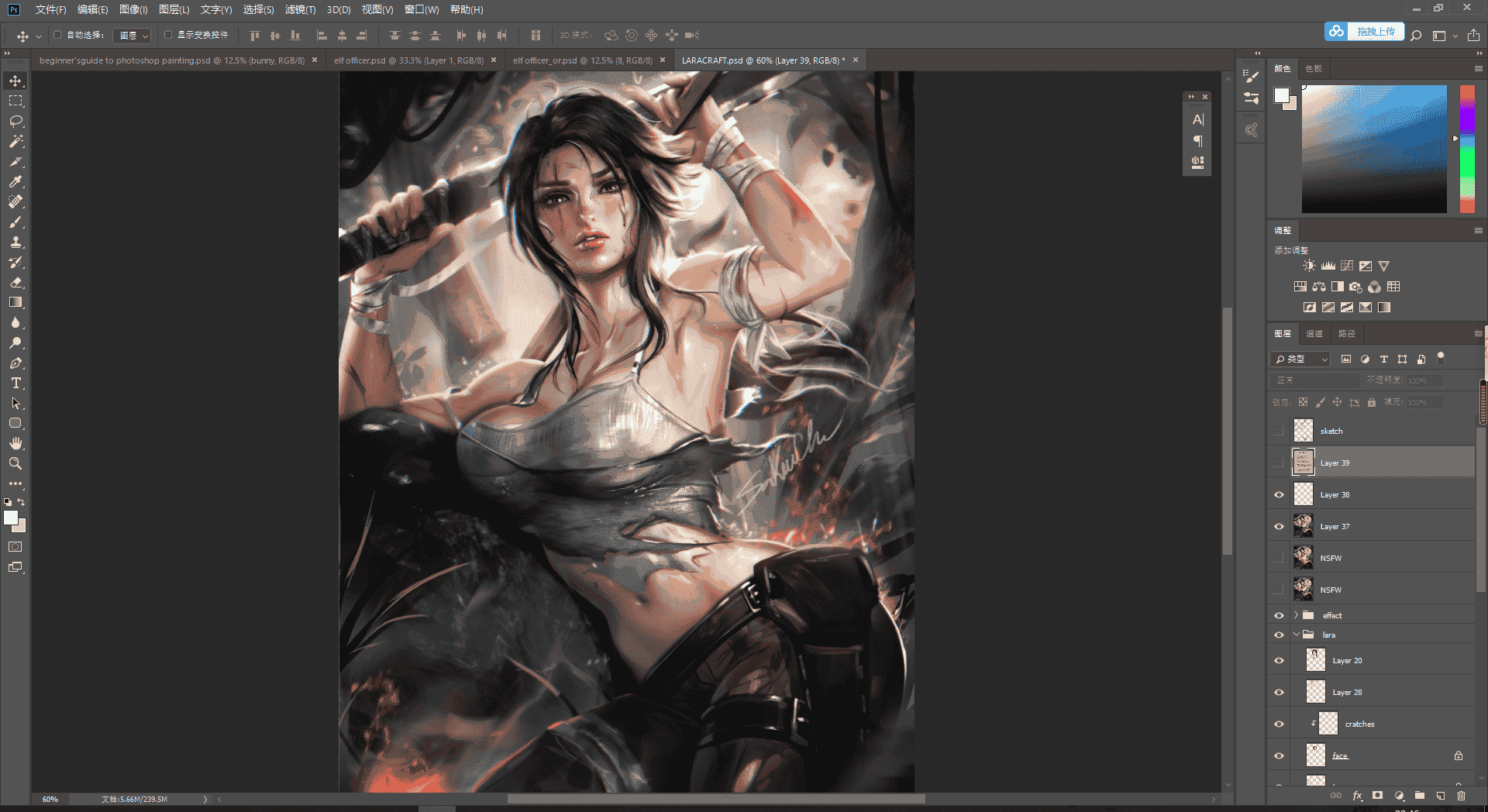Enable the 显示变换控件 checkbox

coord(168,35)
